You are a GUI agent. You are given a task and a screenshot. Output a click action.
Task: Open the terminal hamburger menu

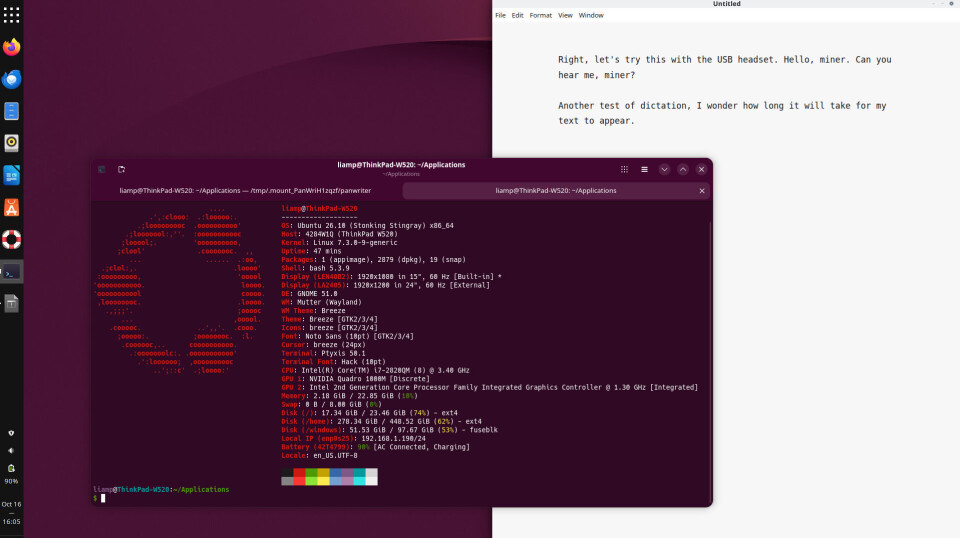(644, 170)
